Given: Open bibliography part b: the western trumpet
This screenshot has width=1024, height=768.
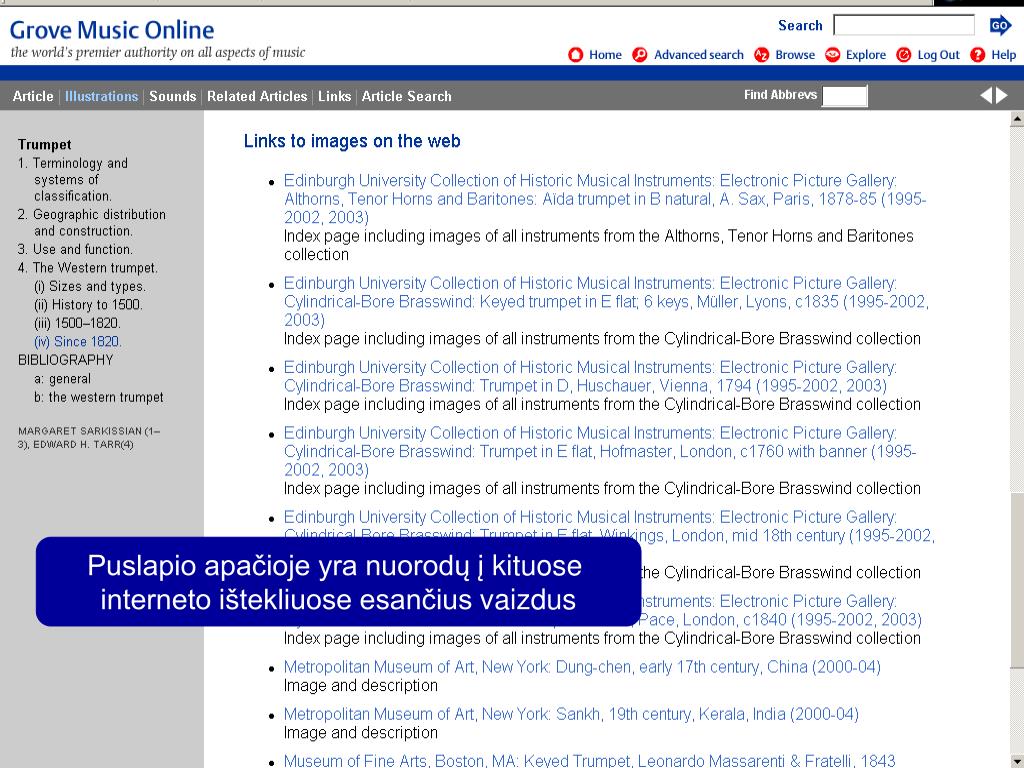Looking at the screenshot, I should 99,397.
